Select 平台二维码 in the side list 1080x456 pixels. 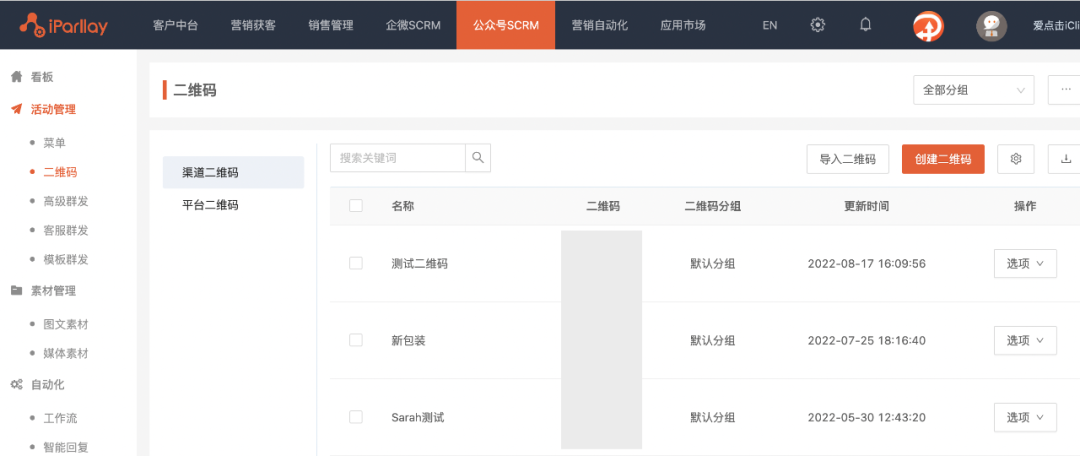210,205
